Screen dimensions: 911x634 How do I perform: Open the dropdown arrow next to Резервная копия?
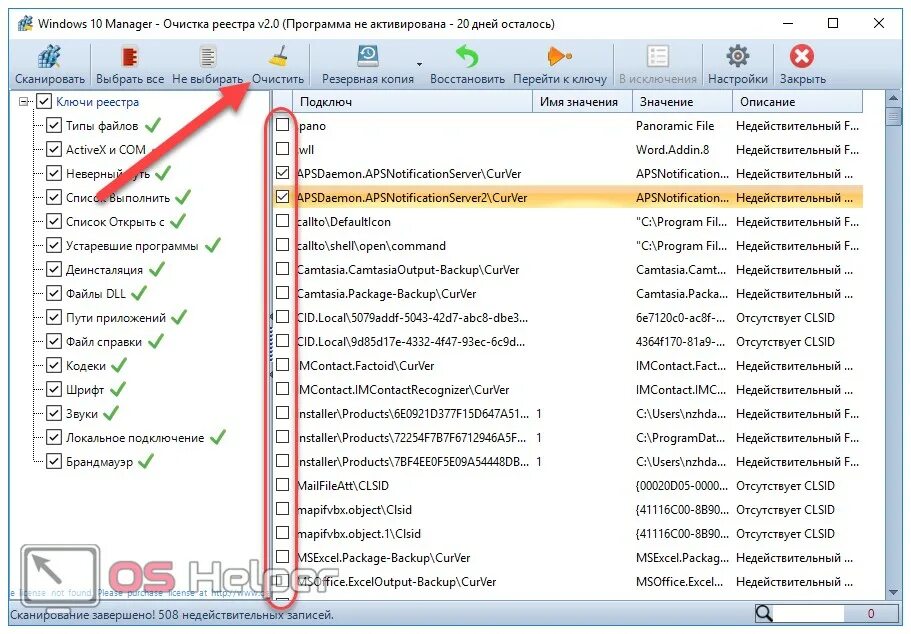(419, 64)
